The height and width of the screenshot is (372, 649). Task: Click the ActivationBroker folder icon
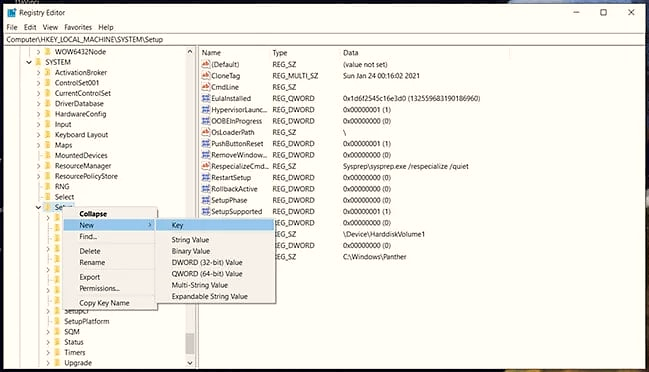[48, 72]
